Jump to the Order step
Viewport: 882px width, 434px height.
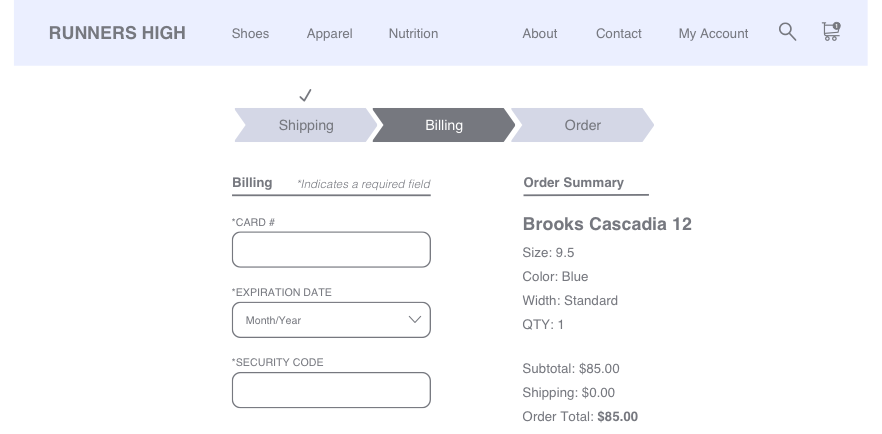(x=582, y=125)
